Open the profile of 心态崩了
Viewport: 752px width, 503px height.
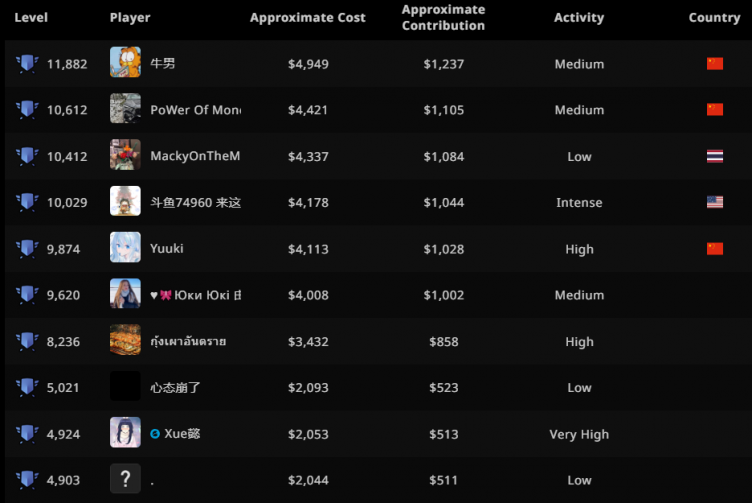pyautogui.click(x=175, y=388)
